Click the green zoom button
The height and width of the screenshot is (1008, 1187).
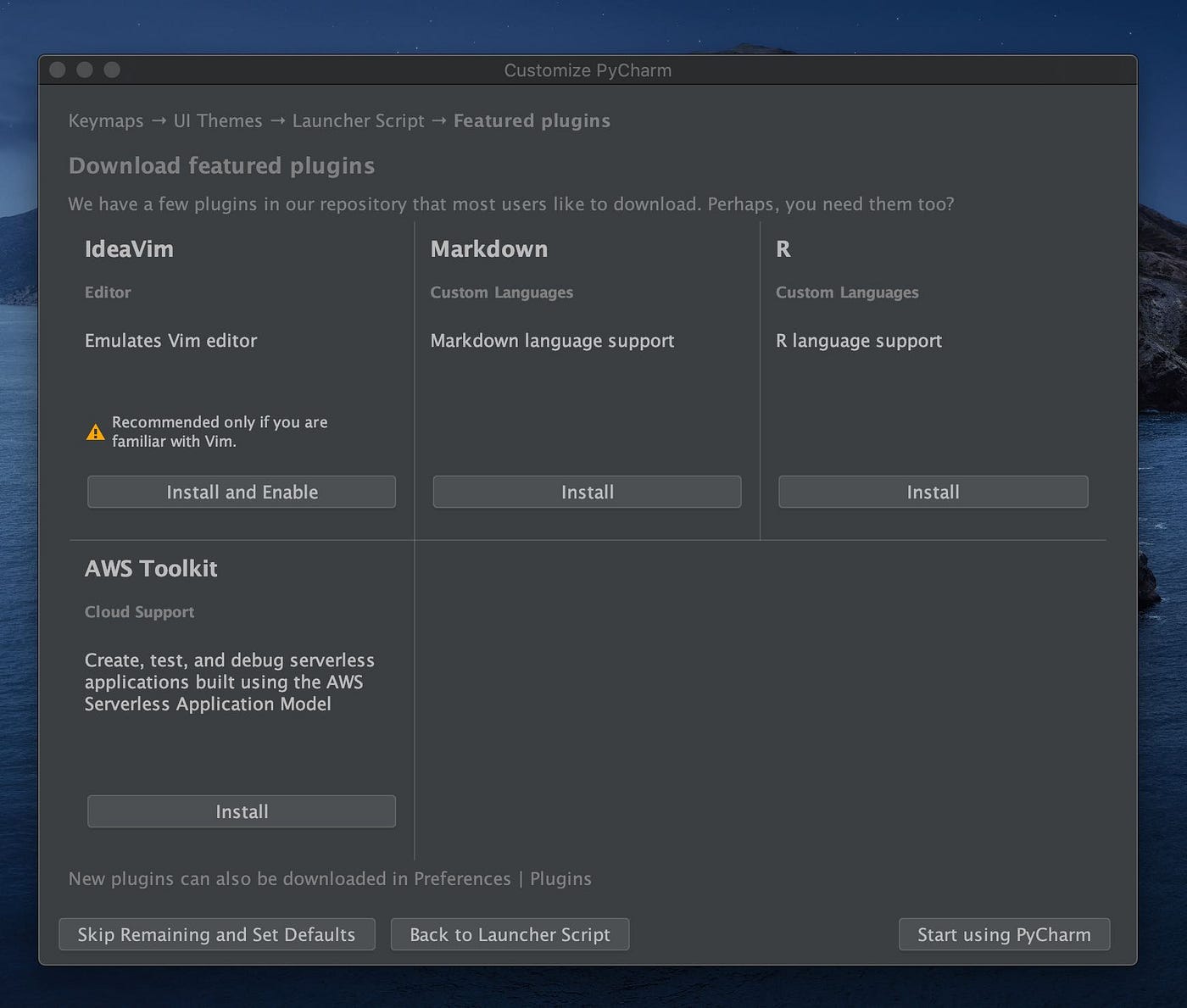click(x=111, y=70)
